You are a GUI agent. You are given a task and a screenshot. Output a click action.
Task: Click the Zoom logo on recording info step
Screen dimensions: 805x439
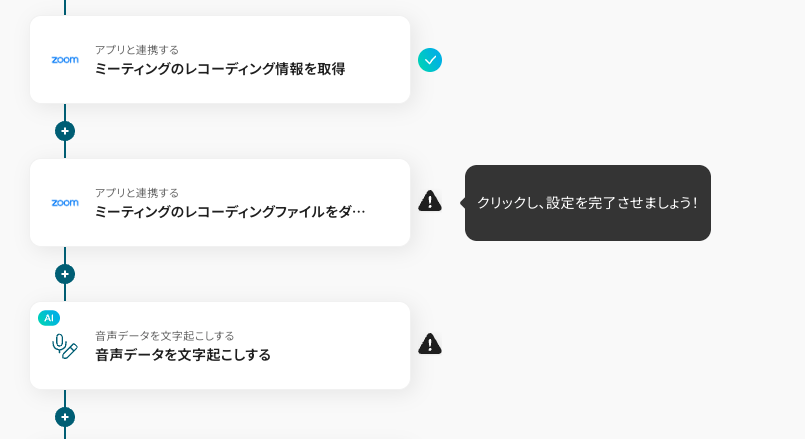pos(65,60)
